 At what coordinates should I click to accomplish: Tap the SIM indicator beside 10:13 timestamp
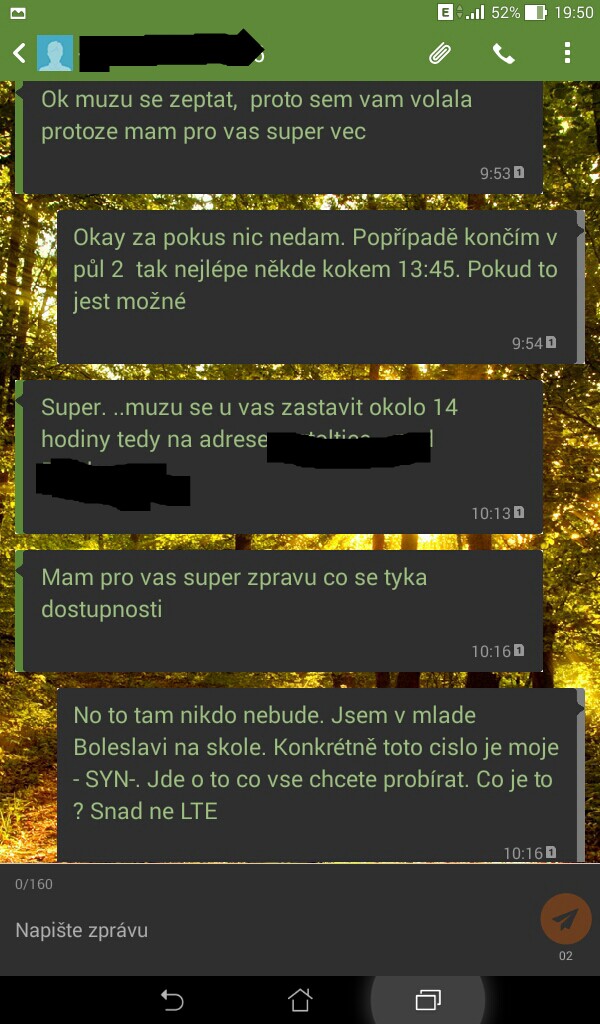click(519, 512)
